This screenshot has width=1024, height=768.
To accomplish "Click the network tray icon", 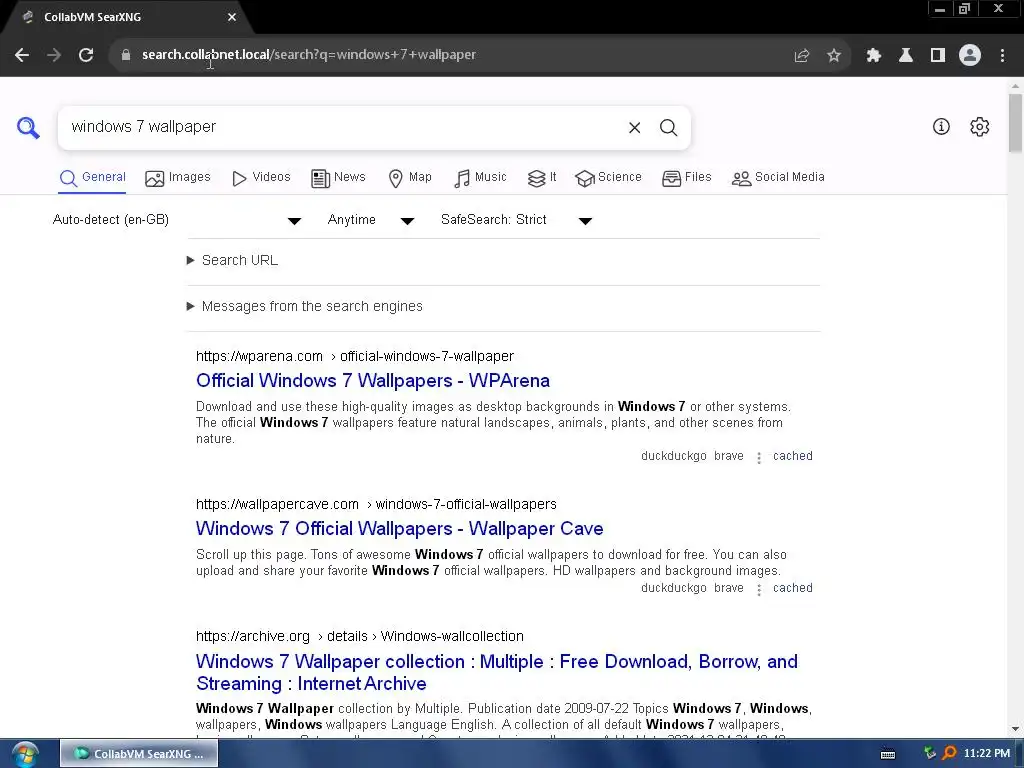I will 930,754.
